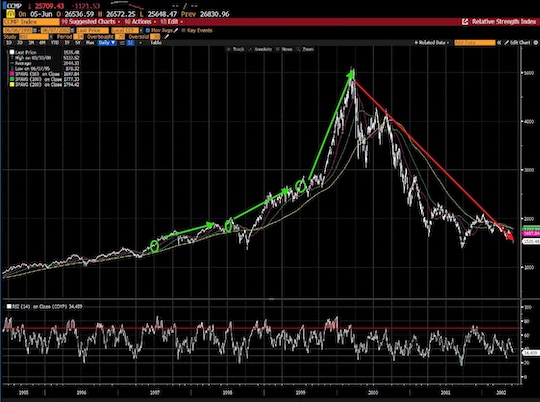Select the 6M range tab
The width and height of the screenshot is (540, 402).
point(42,43)
